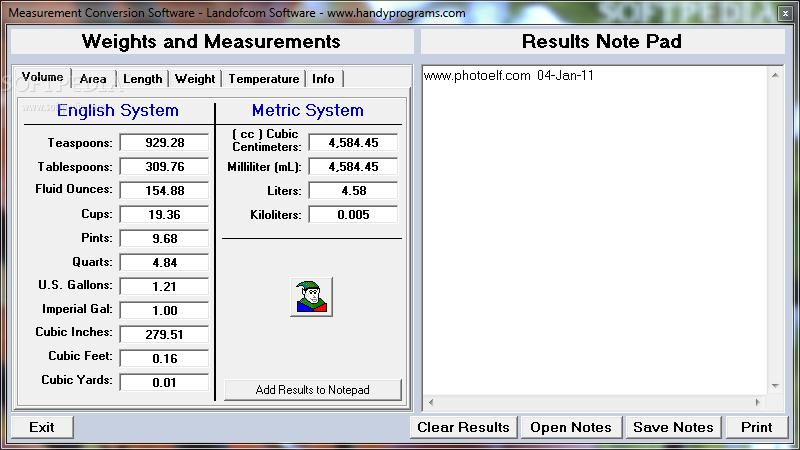
Task: Click the 'Results Note Pad' title
Action: tap(602, 41)
